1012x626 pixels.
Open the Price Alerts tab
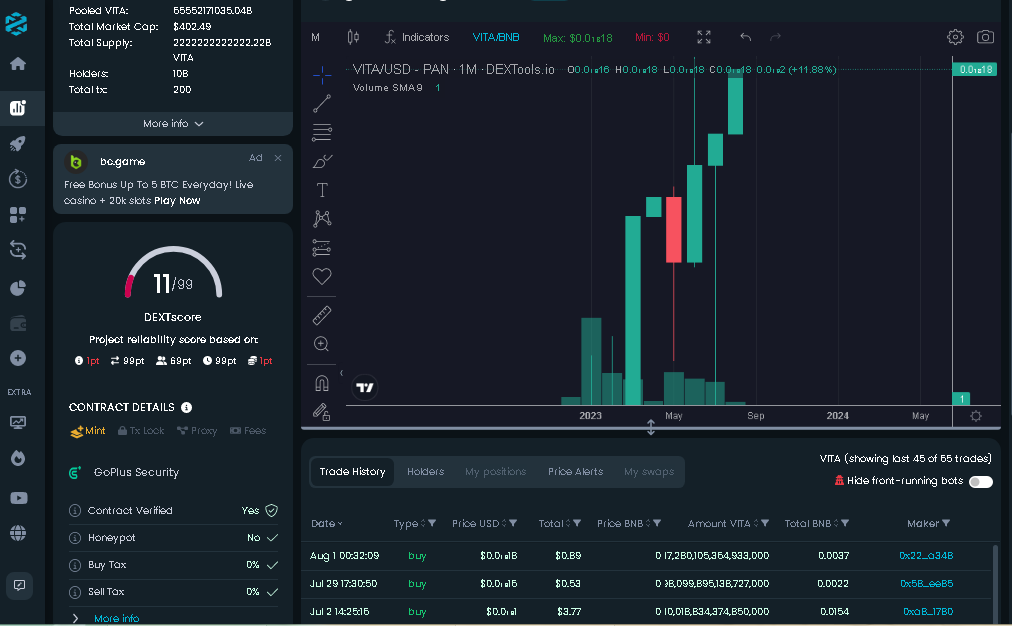pyautogui.click(x=575, y=472)
